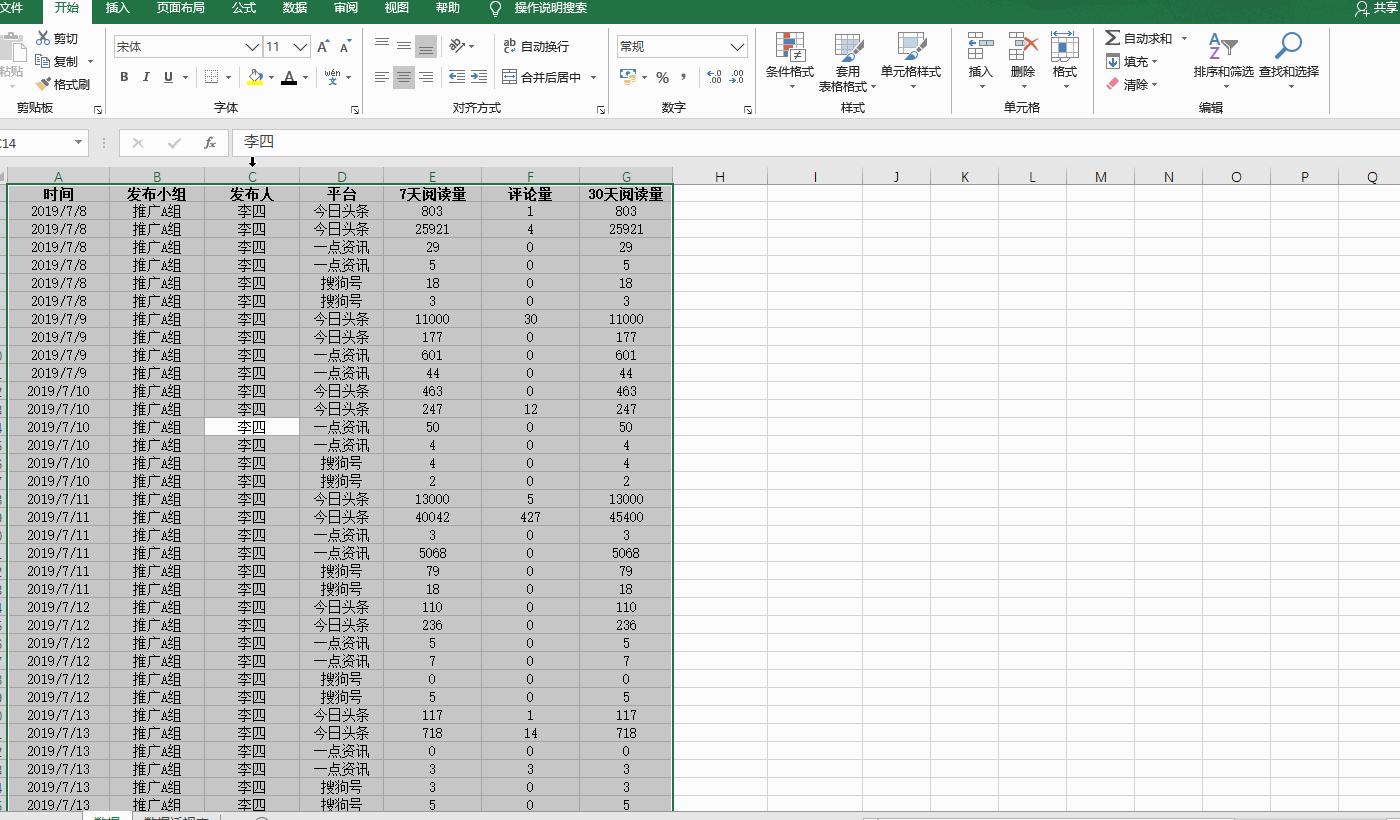
Task: Click the Copy (复制) button
Action: [x=58, y=61]
